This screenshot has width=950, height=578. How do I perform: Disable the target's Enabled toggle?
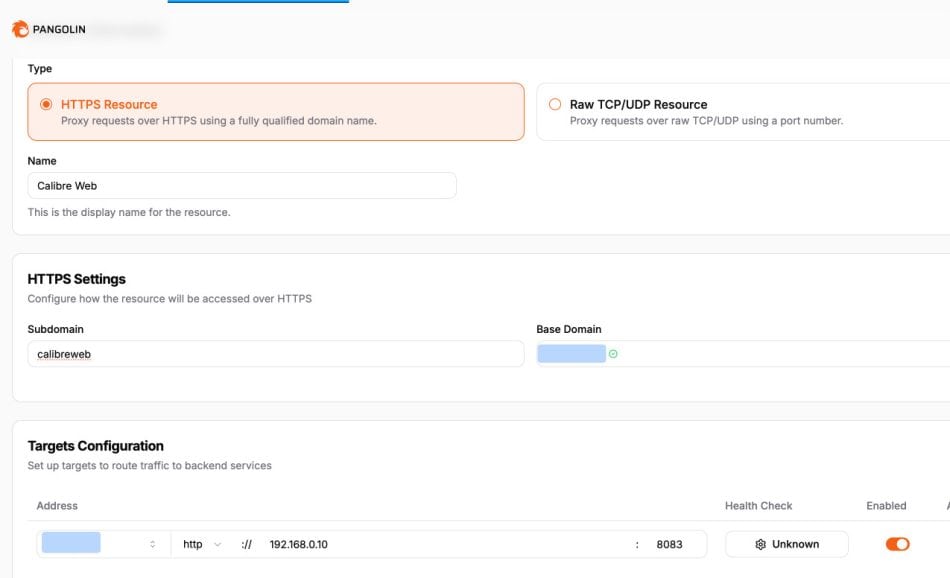coord(897,543)
